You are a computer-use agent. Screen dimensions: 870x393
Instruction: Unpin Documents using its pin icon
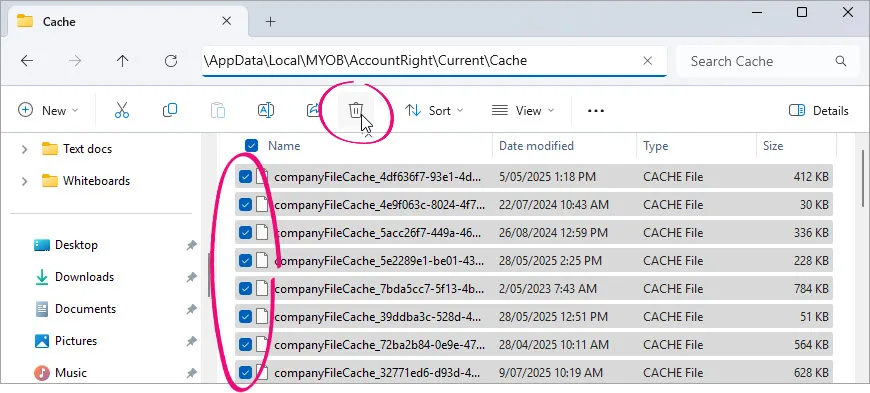tap(191, 309)
